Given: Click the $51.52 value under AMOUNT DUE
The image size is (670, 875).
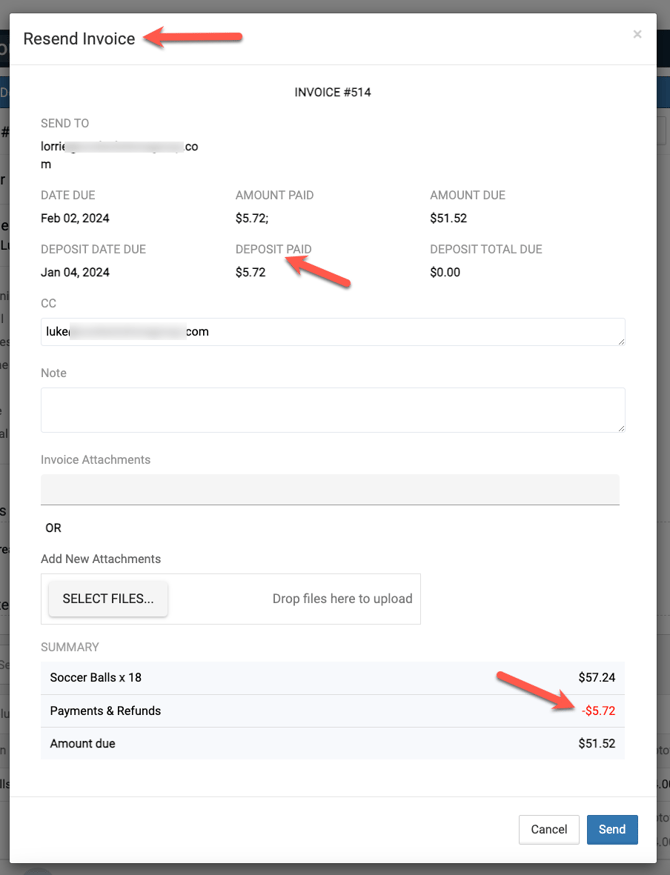Looking at the screenshot, I should [x=448, y=218].
